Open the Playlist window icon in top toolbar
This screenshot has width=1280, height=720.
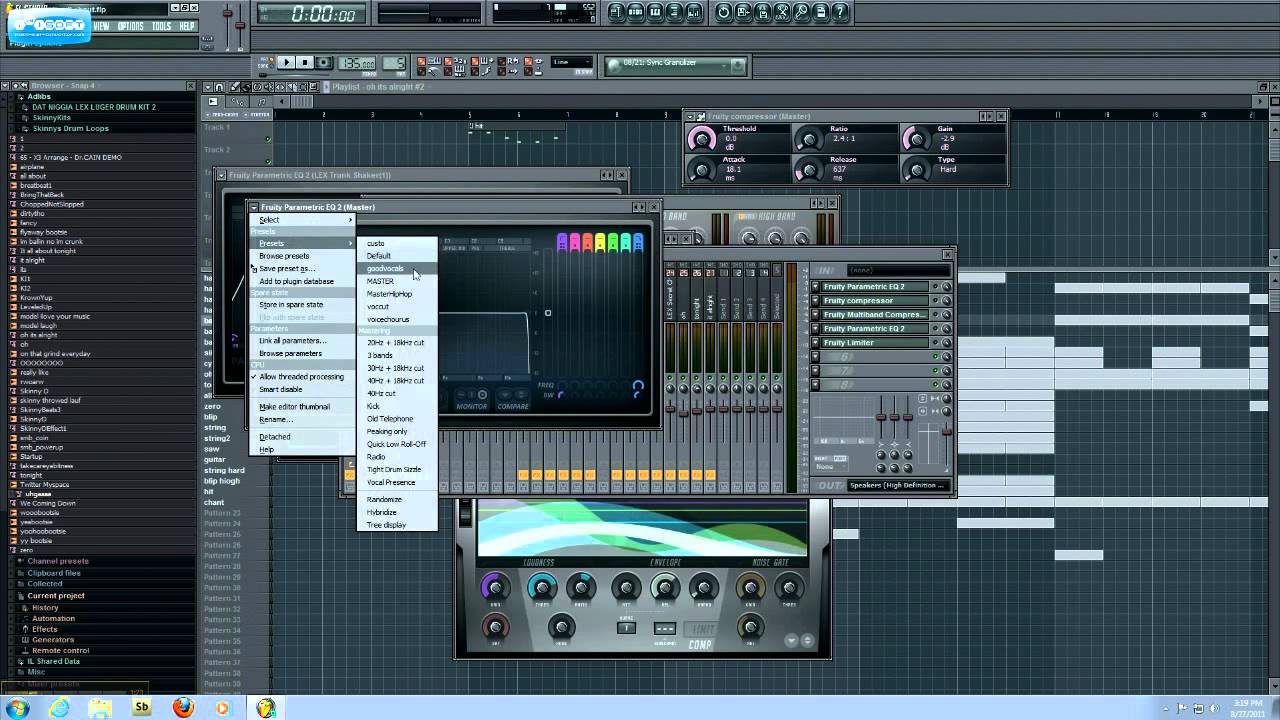point(616,12)
